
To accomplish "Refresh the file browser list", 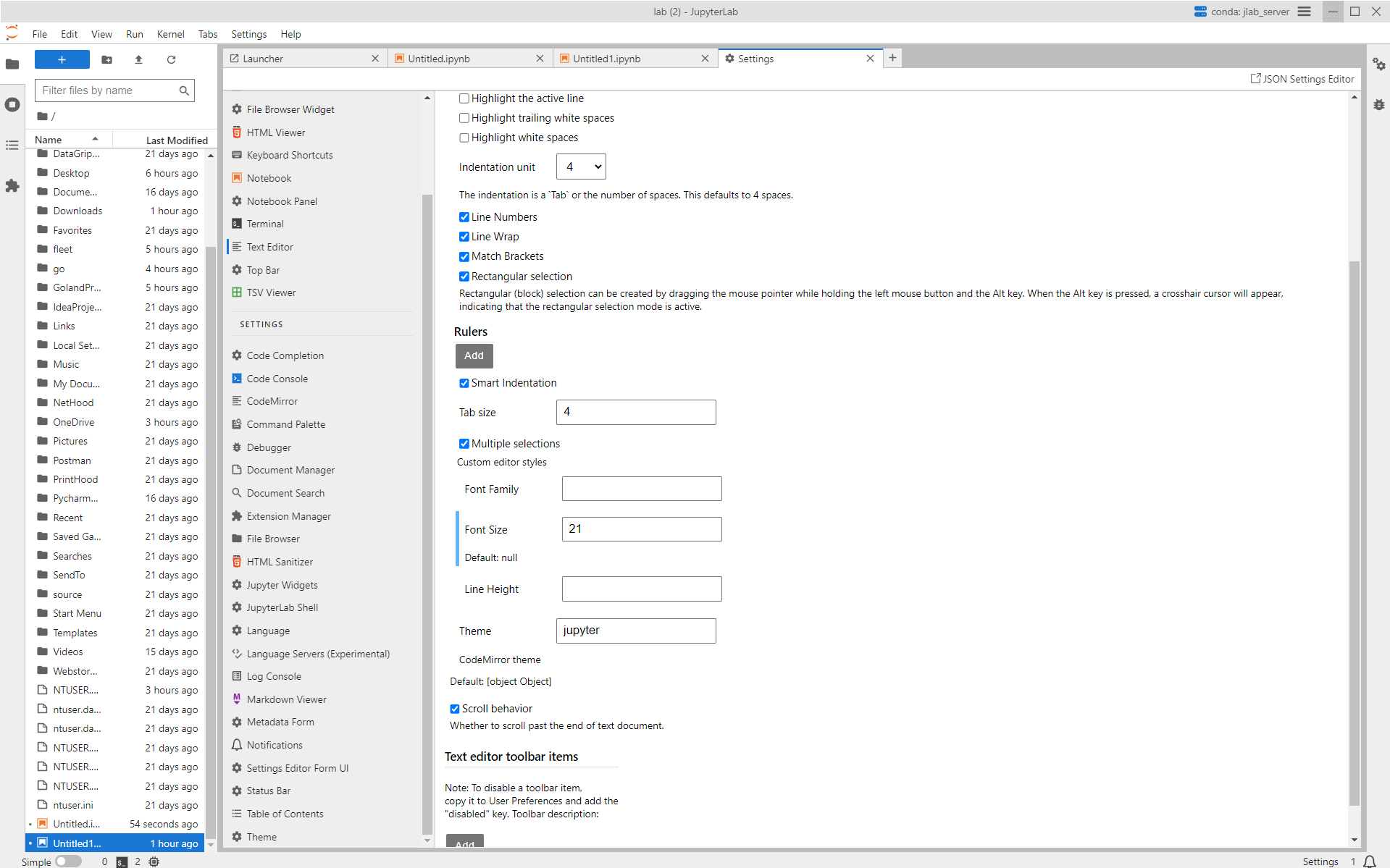I will (172, 59).
